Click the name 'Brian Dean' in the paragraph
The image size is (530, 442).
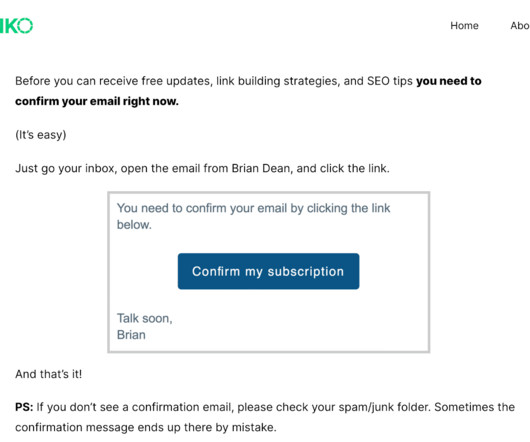261,168
